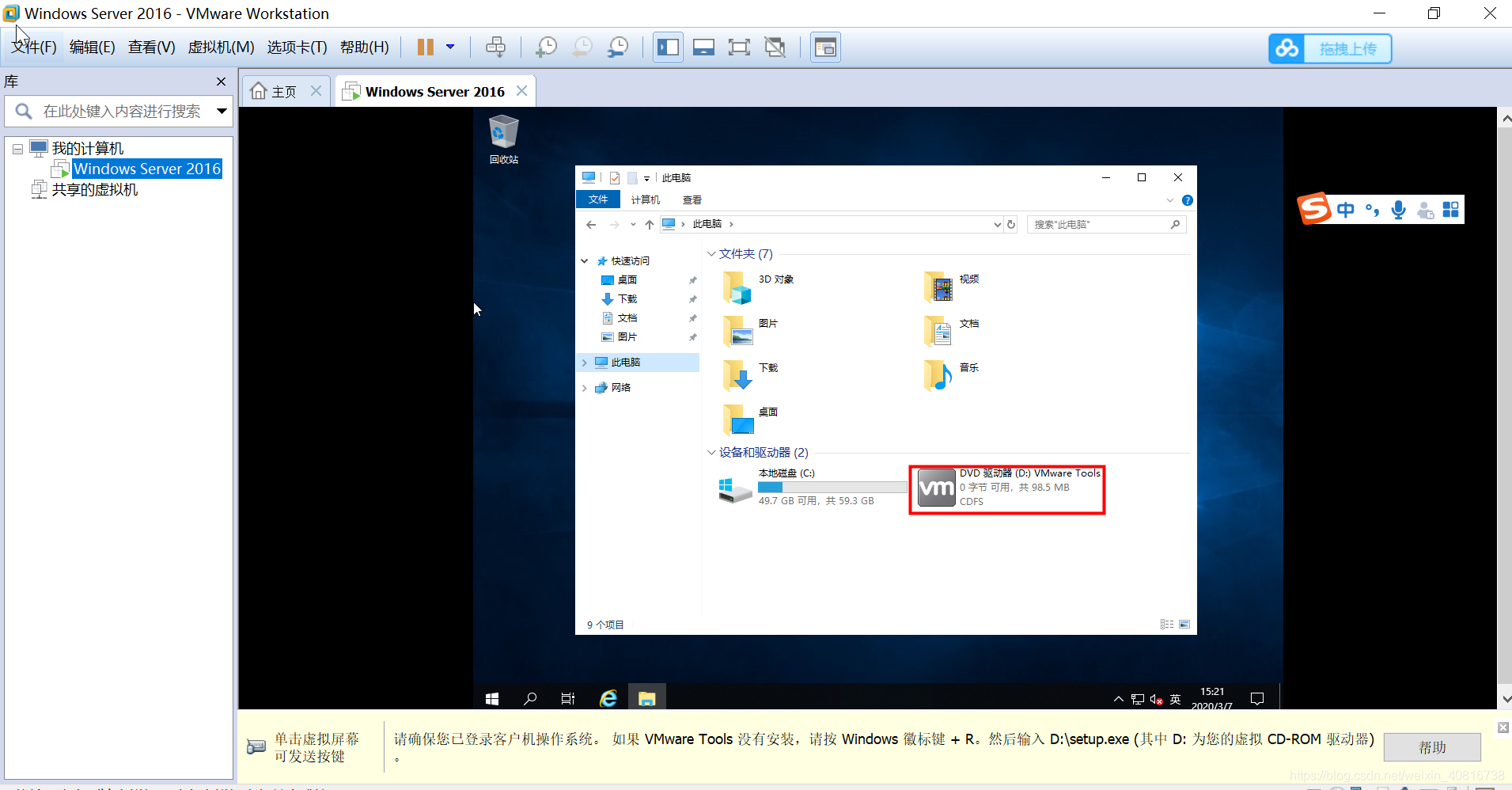Expand the 网络 navigation tree node
This screenshot has height=790, width=1512.
(585, 388)
